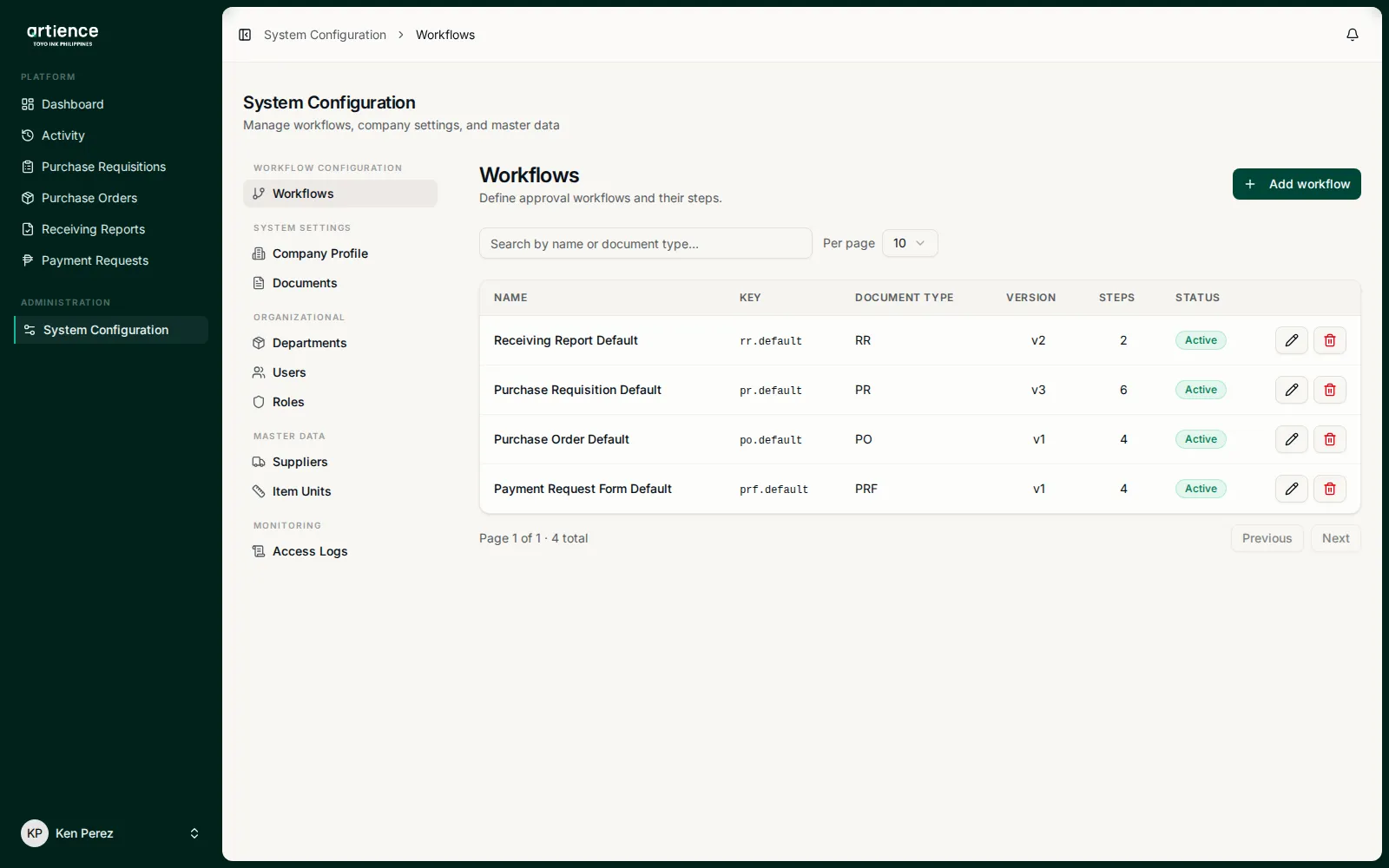Click the KP user avatar
Screen dimensions: 1389x868
35,833
